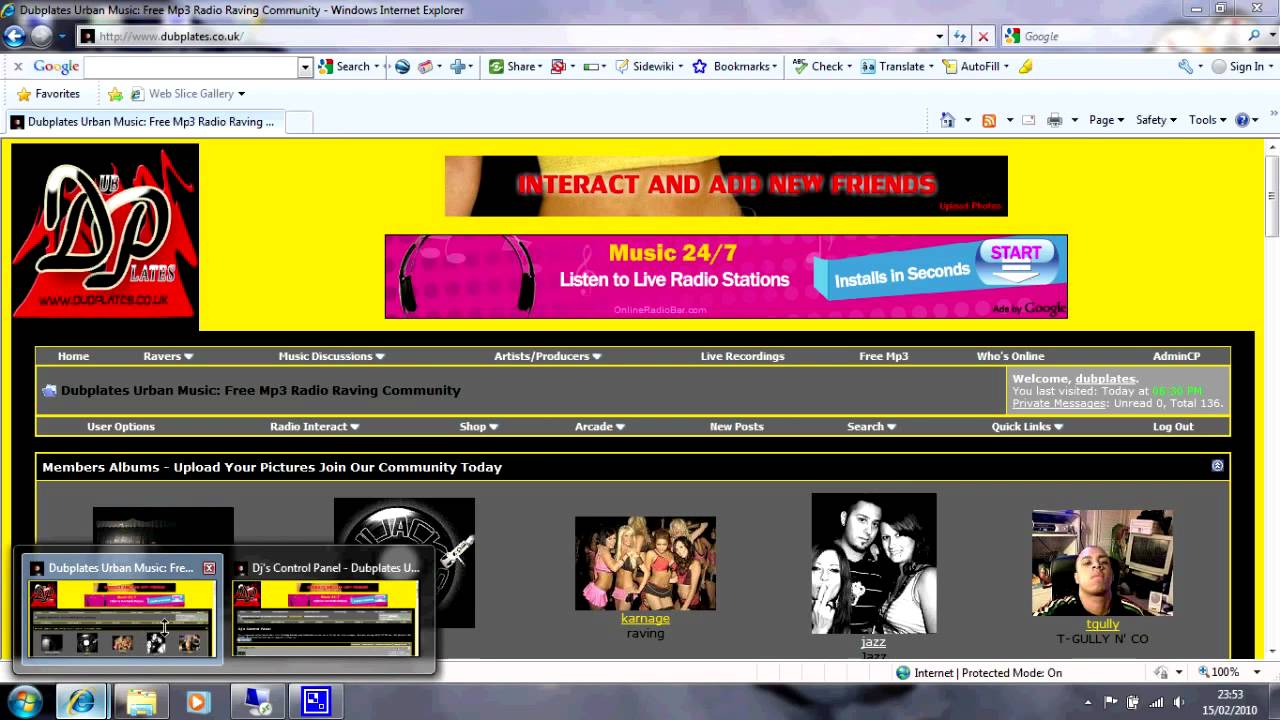Click the Private Messages link
Screen dimensions: 1280x720
click(x=1059, y=403)
